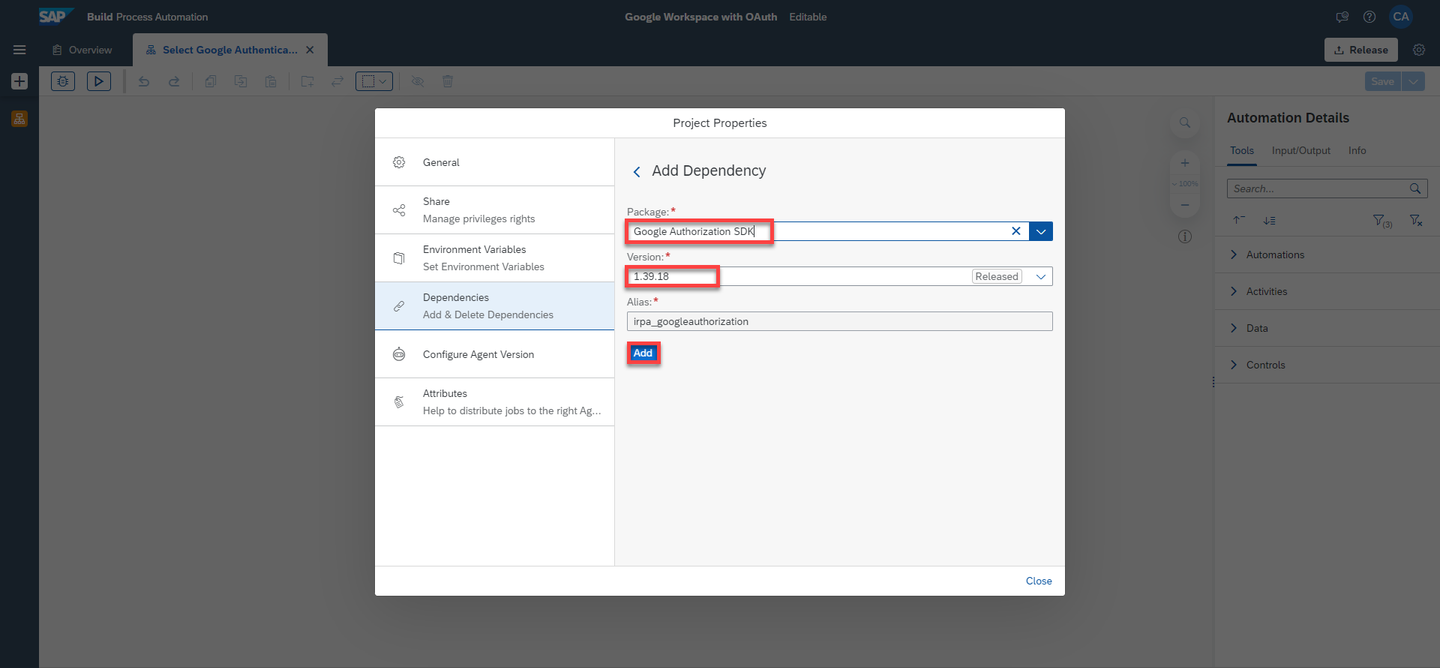The height and width of the screenshot is (668, 1440).
Task: Open Configure Agent Version section
Action: coord(495,354)
